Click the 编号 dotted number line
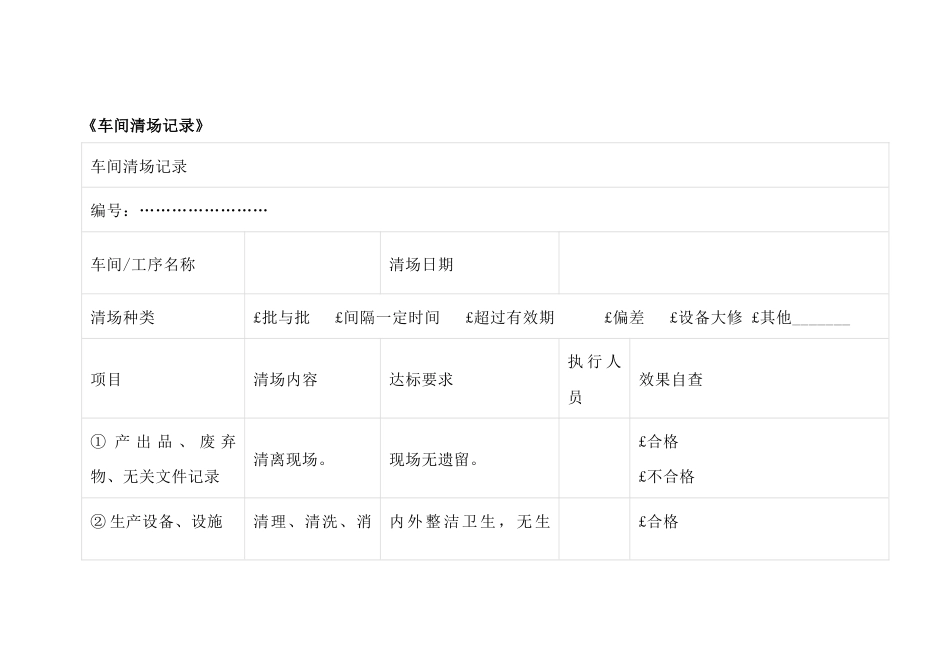This screenshot has width=950, height=672. 203,211
